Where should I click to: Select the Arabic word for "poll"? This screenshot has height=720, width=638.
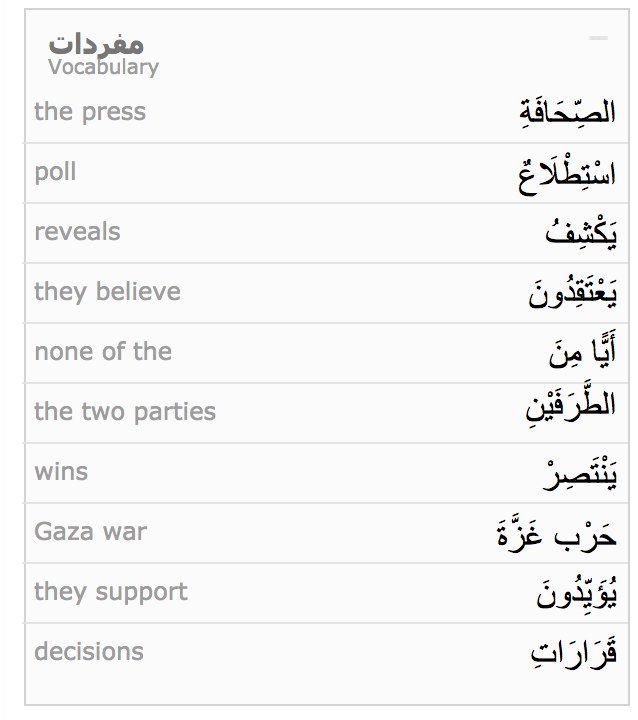click(567, 174)
